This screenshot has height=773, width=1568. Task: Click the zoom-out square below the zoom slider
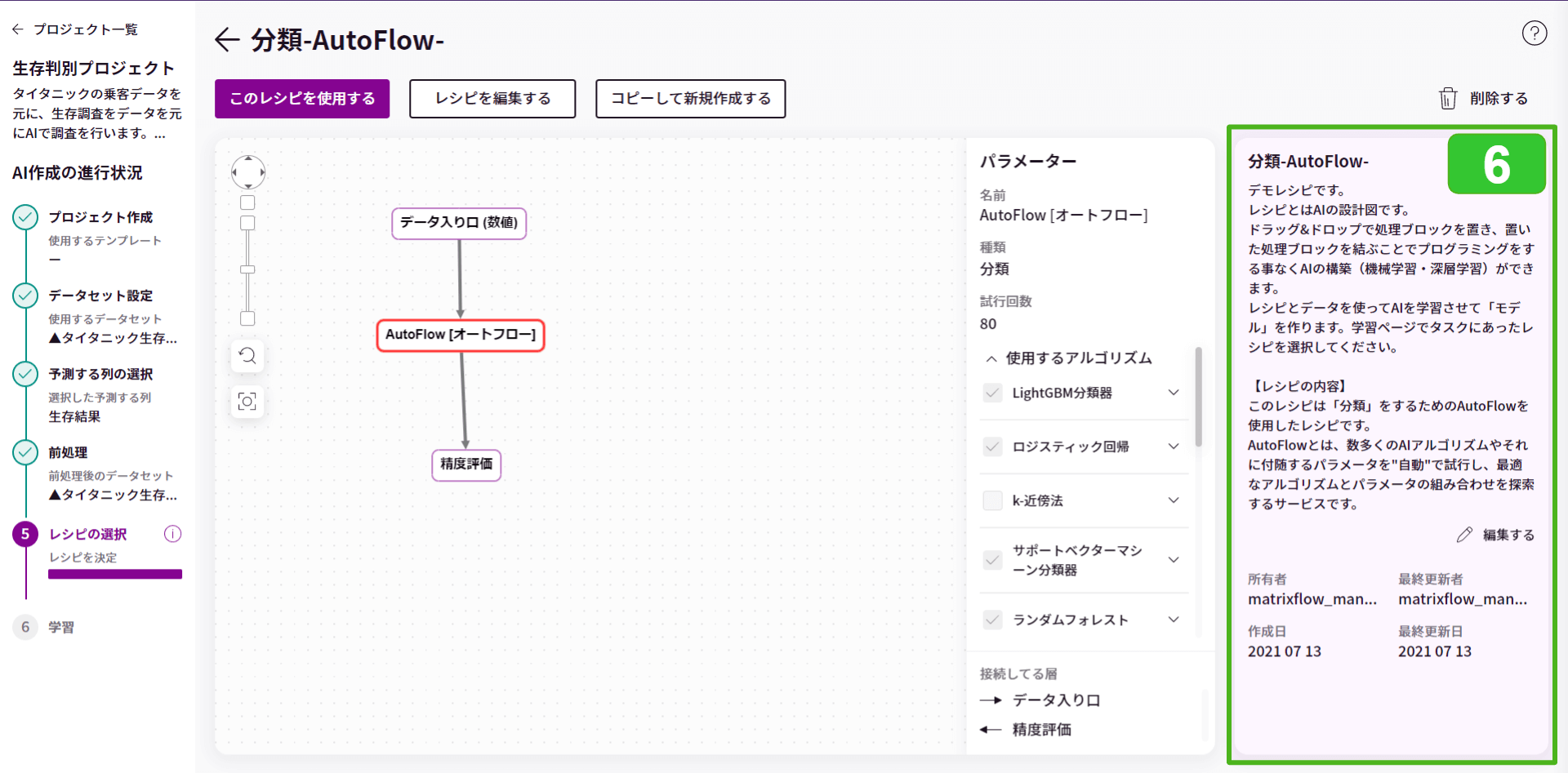(x=247, y=318)
